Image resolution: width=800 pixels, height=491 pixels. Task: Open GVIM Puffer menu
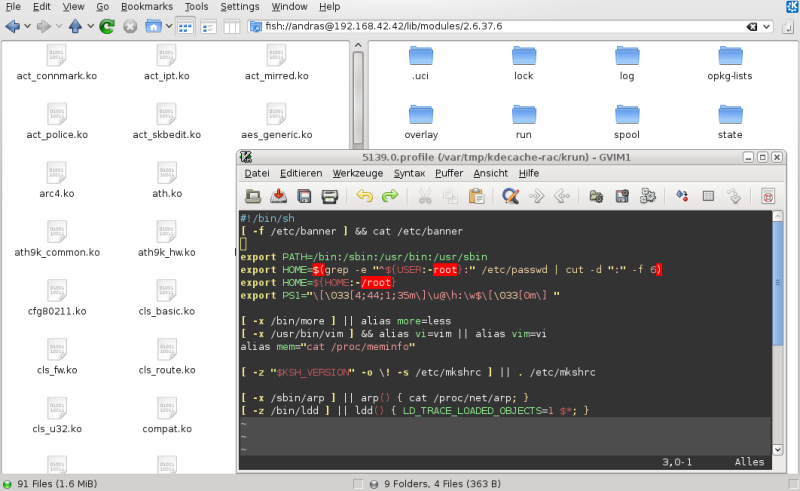tap(449, 173)
